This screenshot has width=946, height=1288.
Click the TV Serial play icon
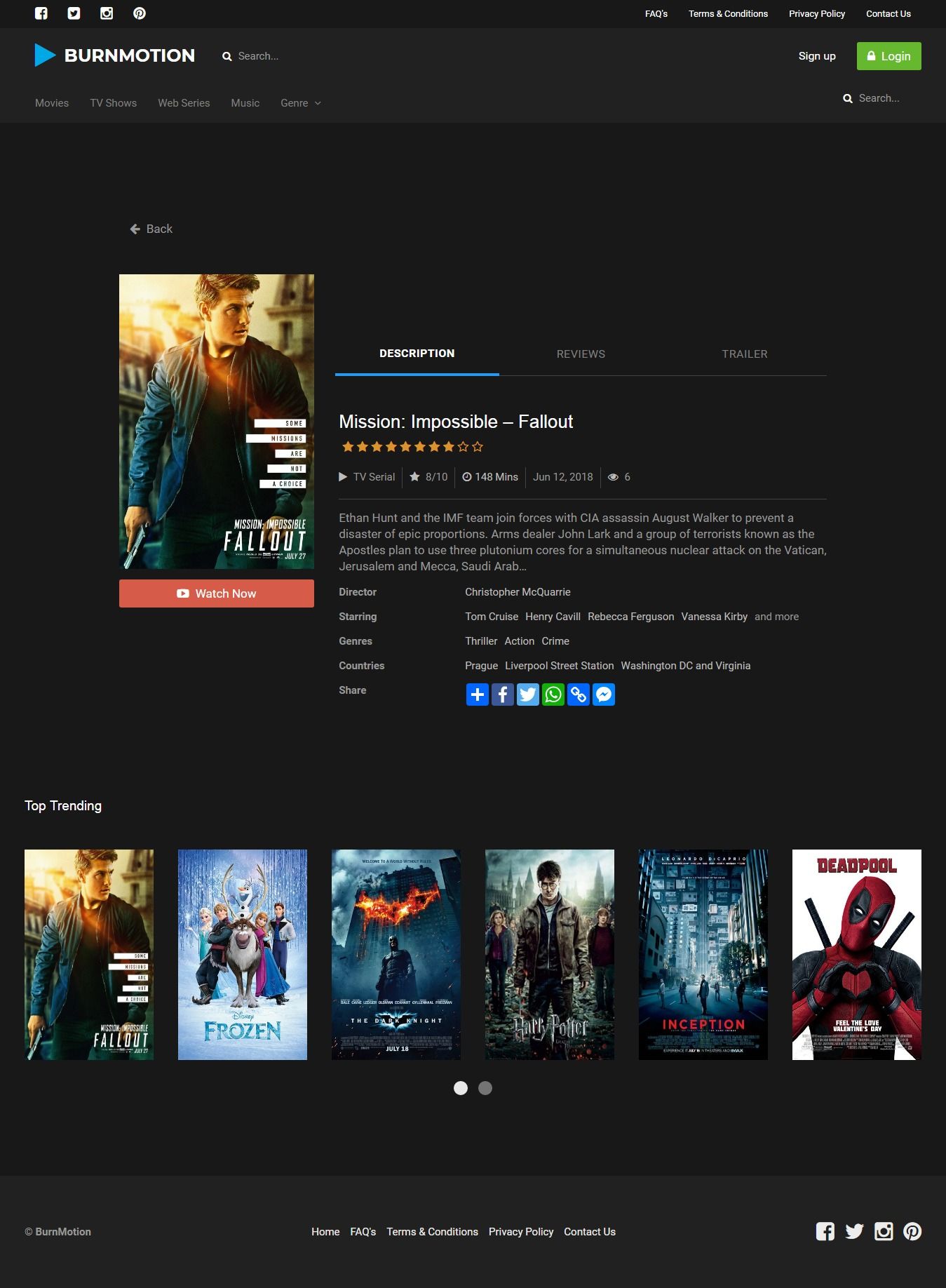tap(343, 477)
